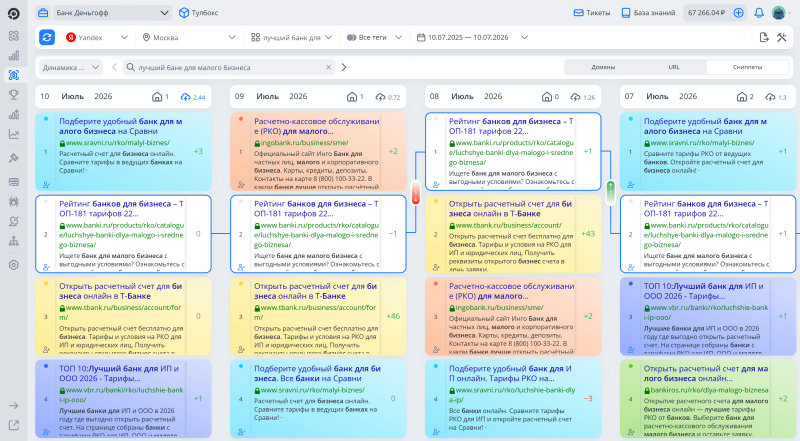Click the blue refresh icon button
The width and height of the screenshot is (800, 441).
pos(47,37)
